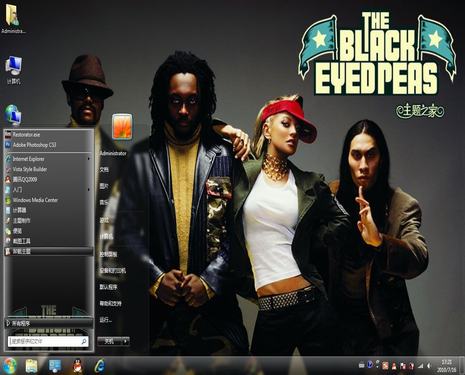This screenshot has height=375, width=465.
Task: Click the QQ penguin taskbar icon
Action: coord(78,366)
